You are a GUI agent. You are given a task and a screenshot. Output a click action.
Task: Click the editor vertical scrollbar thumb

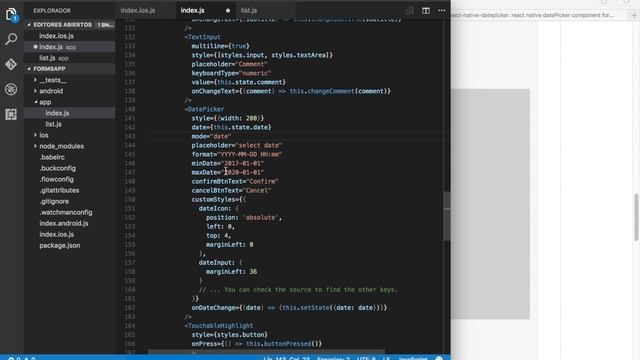click(447, 216)
